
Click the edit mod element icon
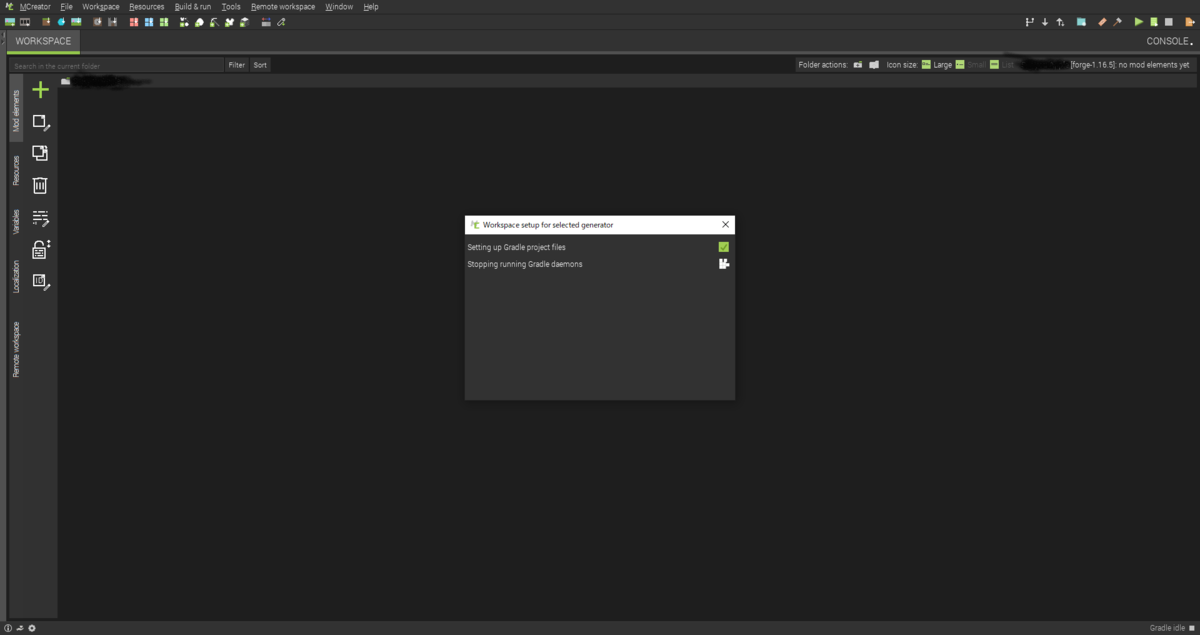[40, 122]
